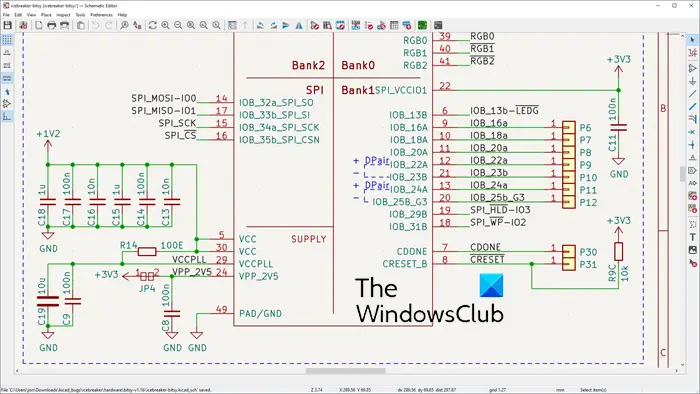The width and height of the screenshot is (700, 394).
Task: Switch units to mils
Action: (x=7, y=66)
